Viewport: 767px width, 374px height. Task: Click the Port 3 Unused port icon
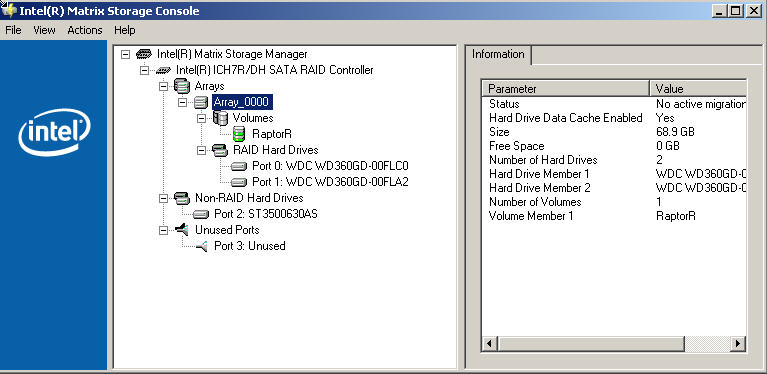click(202, 246)
